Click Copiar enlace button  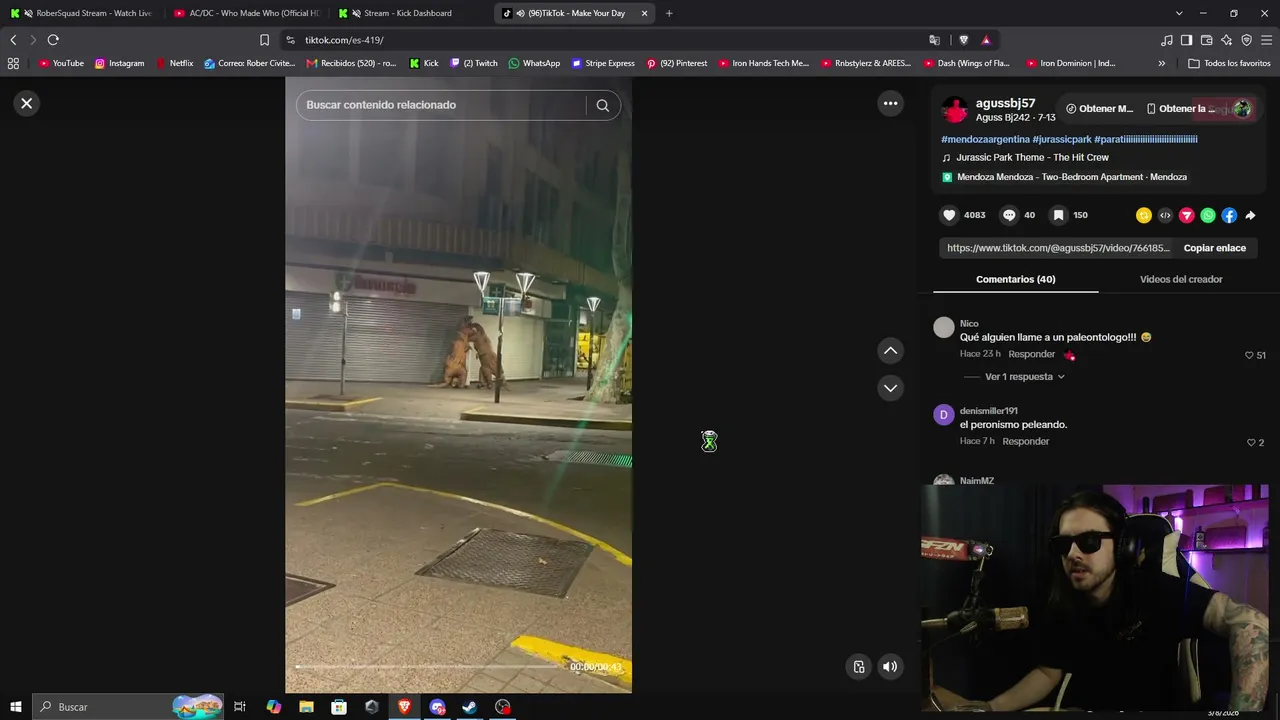click(1215, 248)
